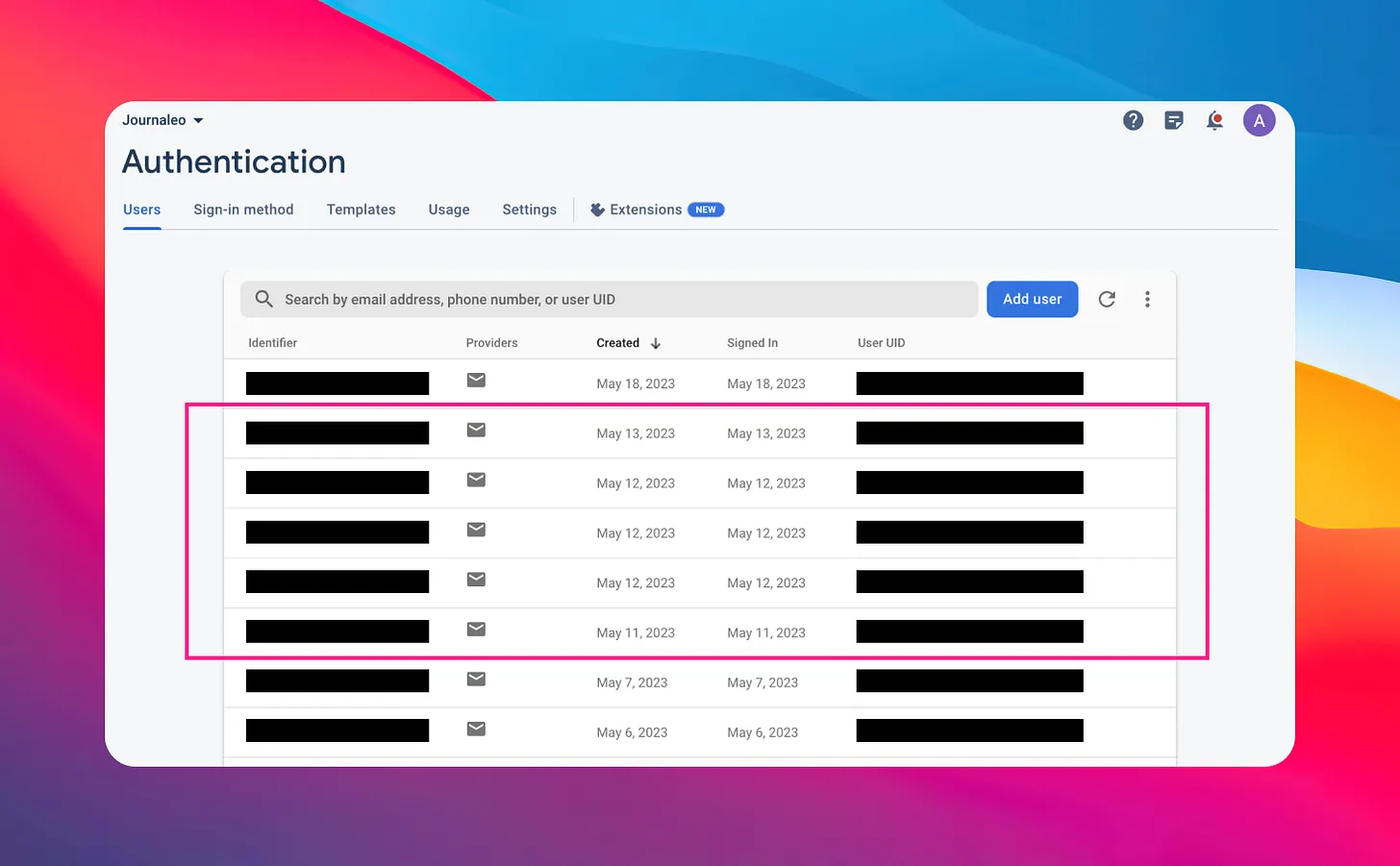This screenshot has height=866, width=1400.
Task: Click email provider icon in May 13 row
Action: (476, 431)
